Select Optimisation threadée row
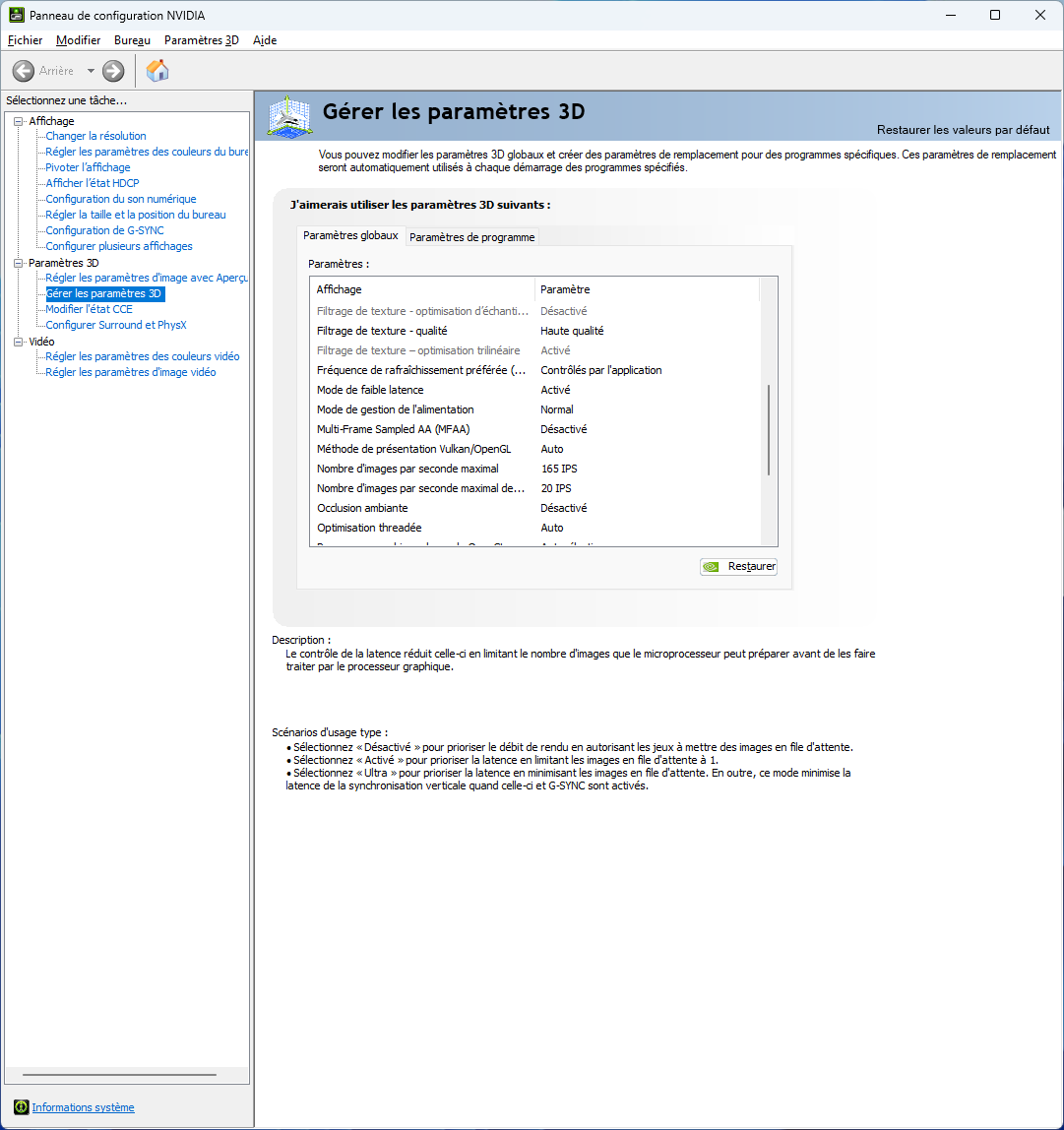The width and height of the screenshot is (1064, 1130). pos(534,528)
